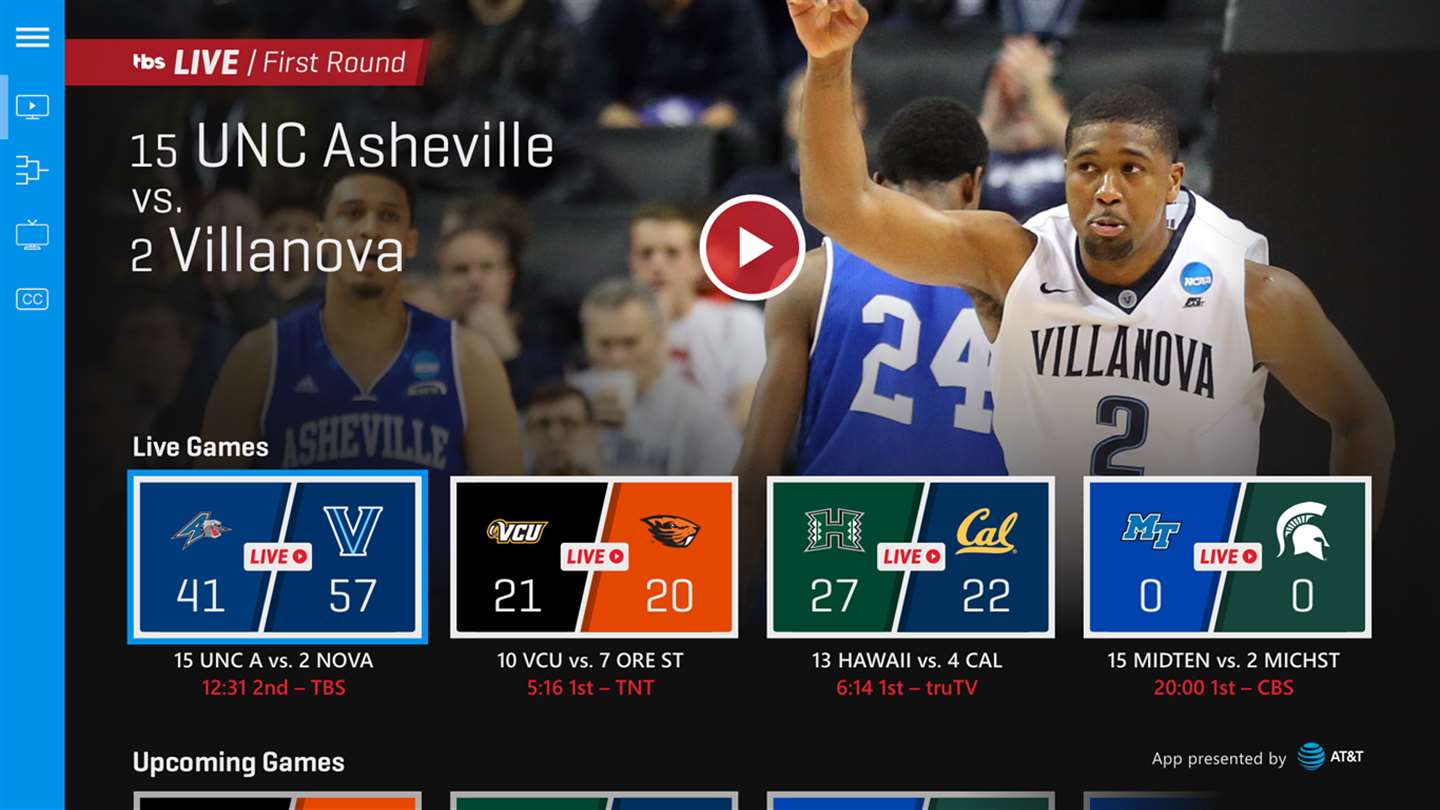This screenshot has height=810, width=1440.
Task: Open the bracket view icon
Action: pos(32,170)
